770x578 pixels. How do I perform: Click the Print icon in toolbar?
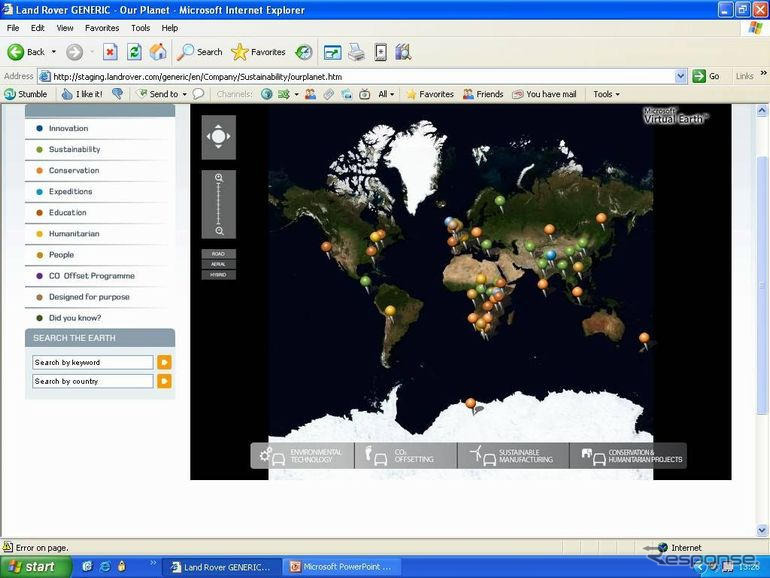[x=356, y=52]
